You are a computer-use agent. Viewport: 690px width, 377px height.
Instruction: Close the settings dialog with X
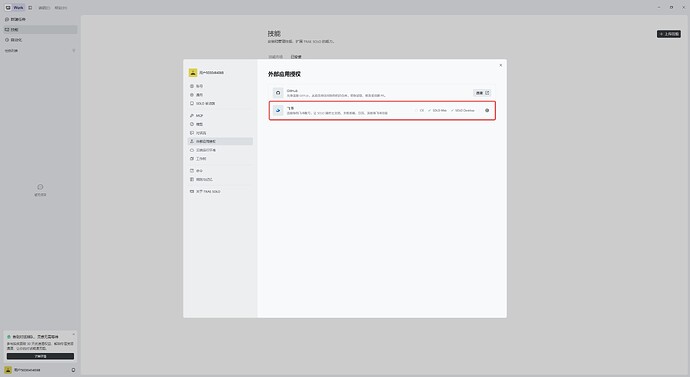pos(500,65)
